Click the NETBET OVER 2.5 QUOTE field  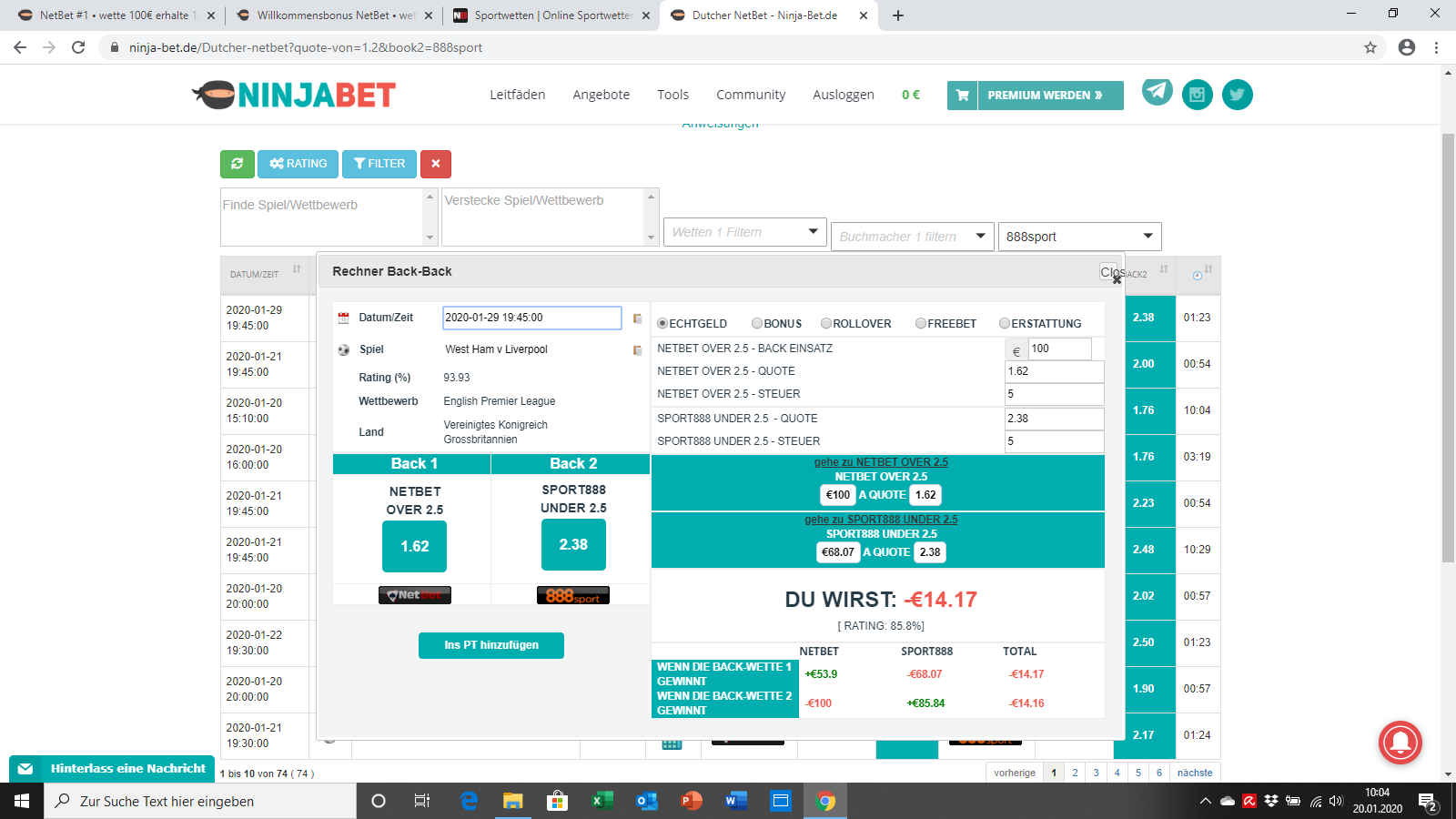click(x=1055, y=371)
